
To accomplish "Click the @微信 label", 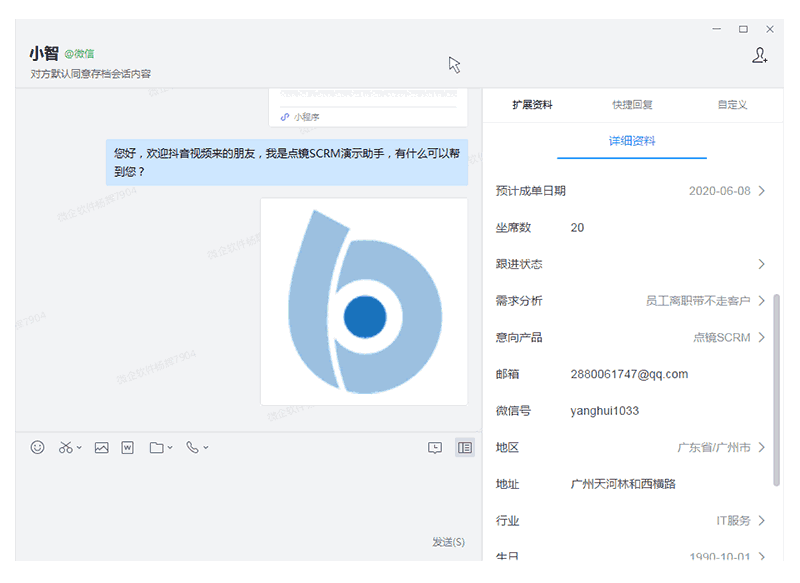I will tap(79, 54).
